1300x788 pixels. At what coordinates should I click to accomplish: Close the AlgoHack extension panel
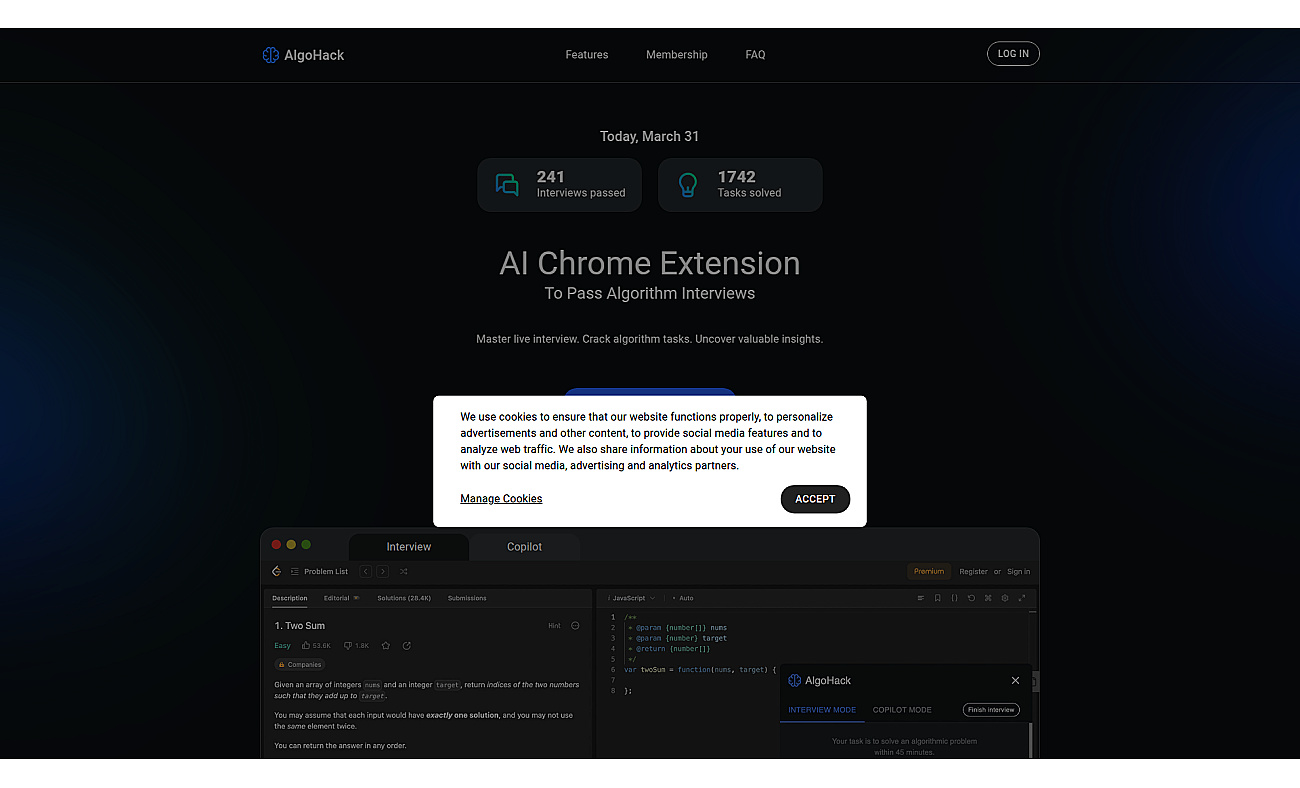click(1015, 681)
